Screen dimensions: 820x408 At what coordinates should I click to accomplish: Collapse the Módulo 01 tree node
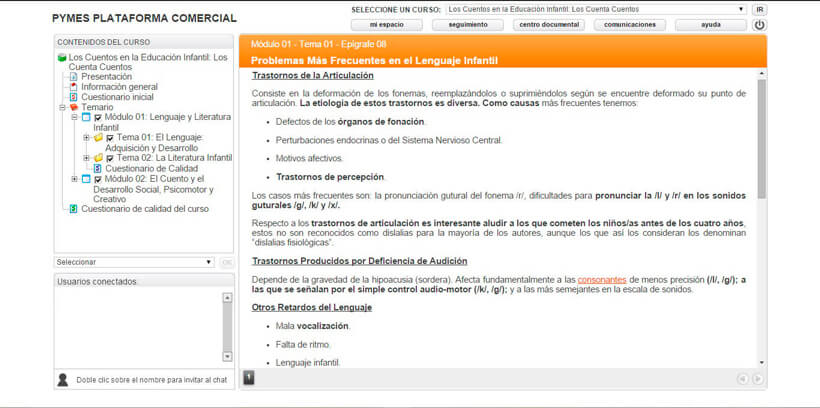[x=74, y=117]
